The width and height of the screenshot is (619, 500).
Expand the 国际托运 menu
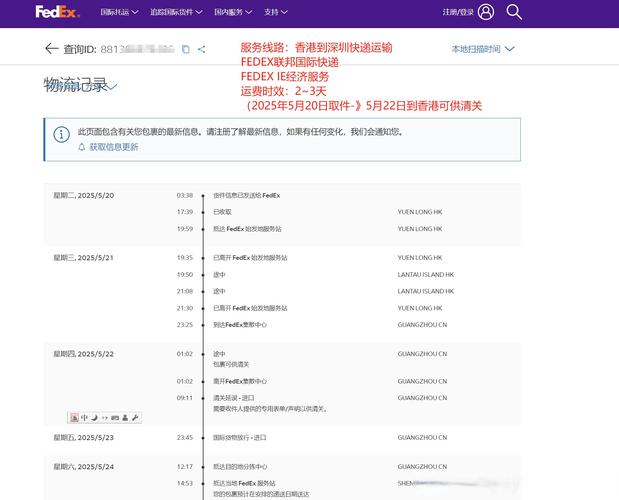click(x=119, y=12)
